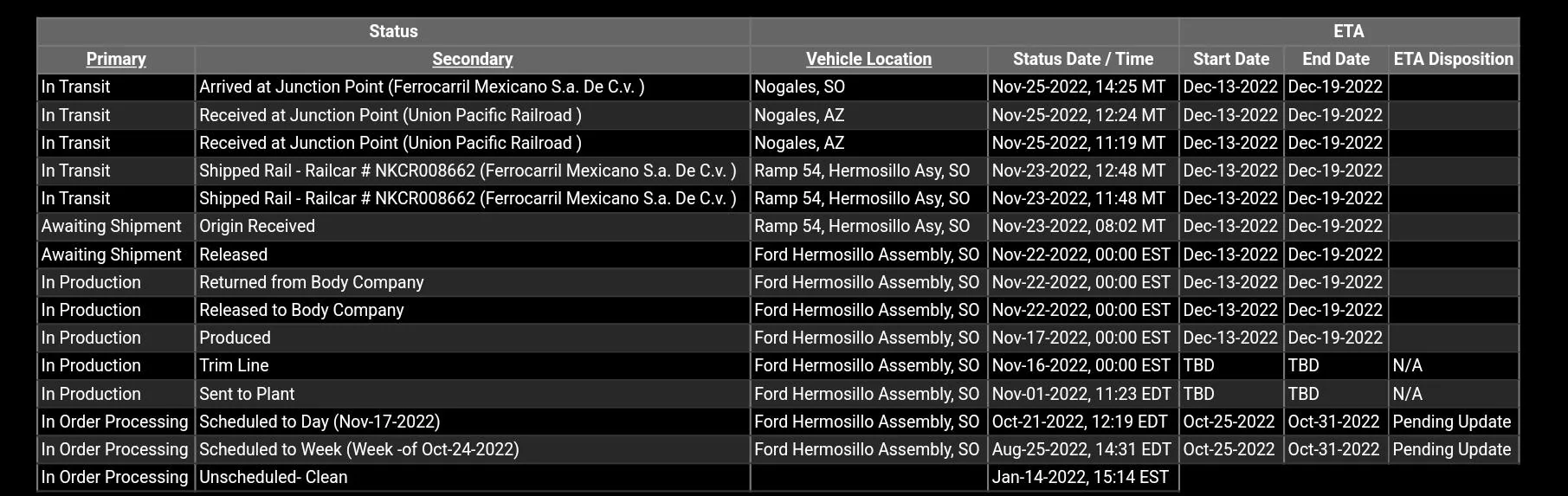Select the Returned from Body Company row
This screenshot has height=496, width=1568.
point(778,282)
